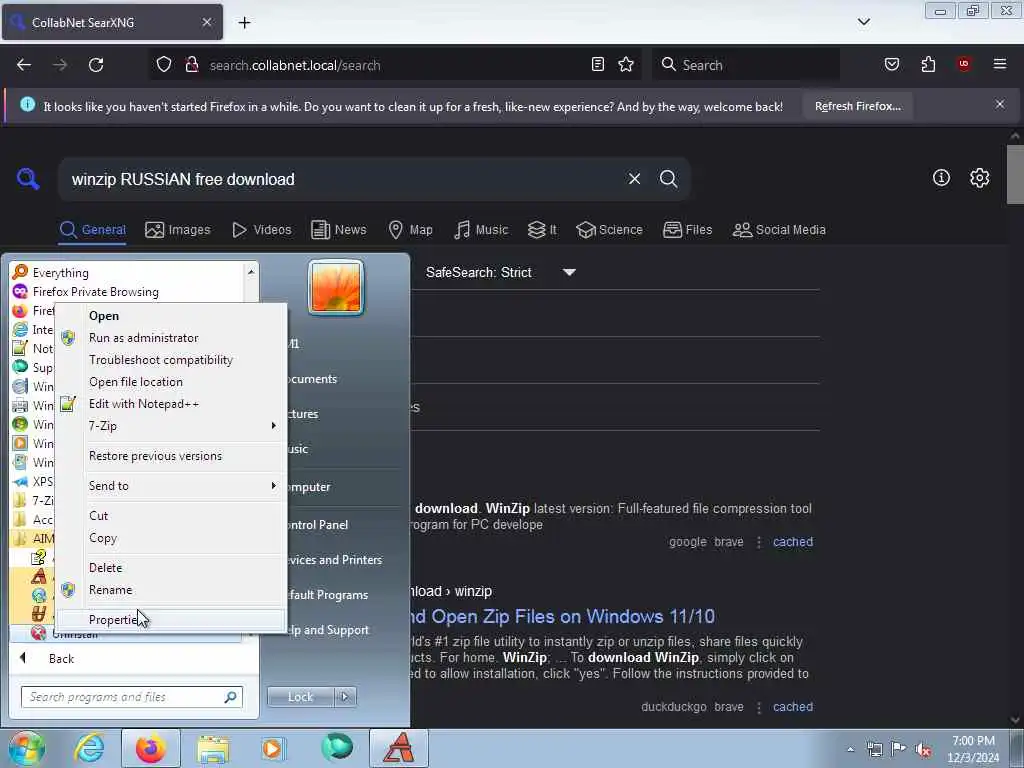Submit search with magnifier button
The width and height of the screenshot is (1024, 768).
pyautogui.click(x=668, y=179)
